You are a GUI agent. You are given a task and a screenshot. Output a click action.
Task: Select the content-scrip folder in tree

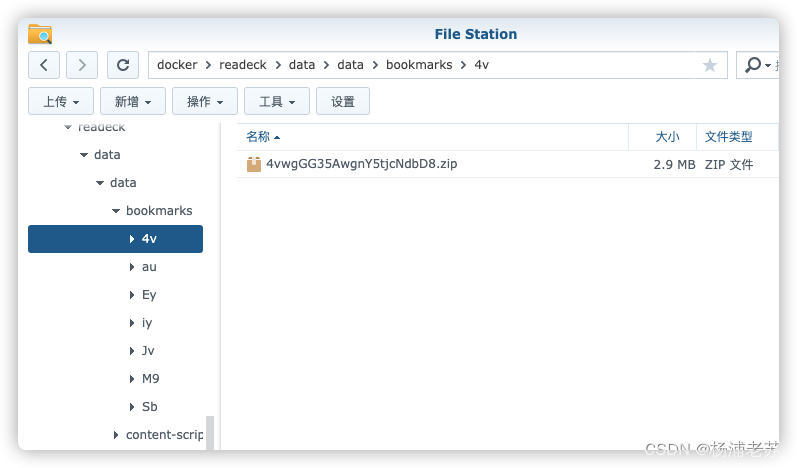click(x=164, y=435)
